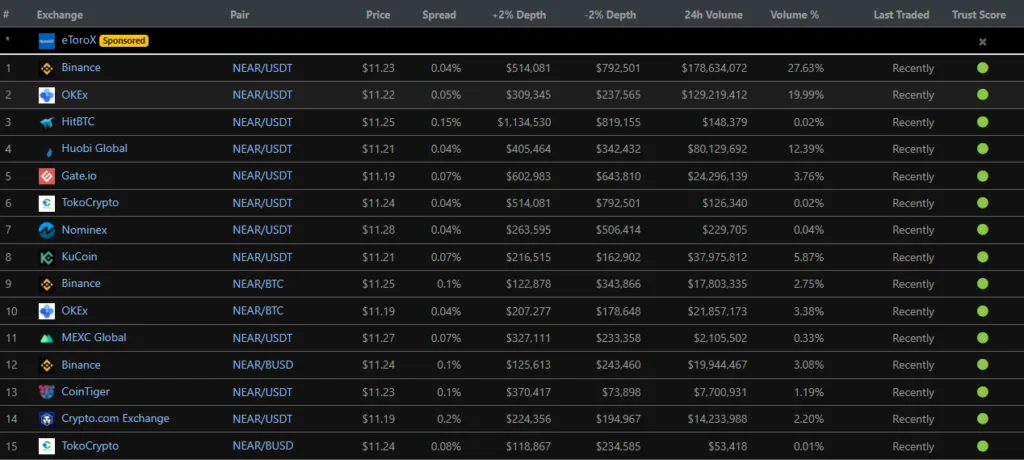The height and width of the screenshot is (460, 1024).
Task: Sort by the Volume % column header
Action: pos(794,14)
